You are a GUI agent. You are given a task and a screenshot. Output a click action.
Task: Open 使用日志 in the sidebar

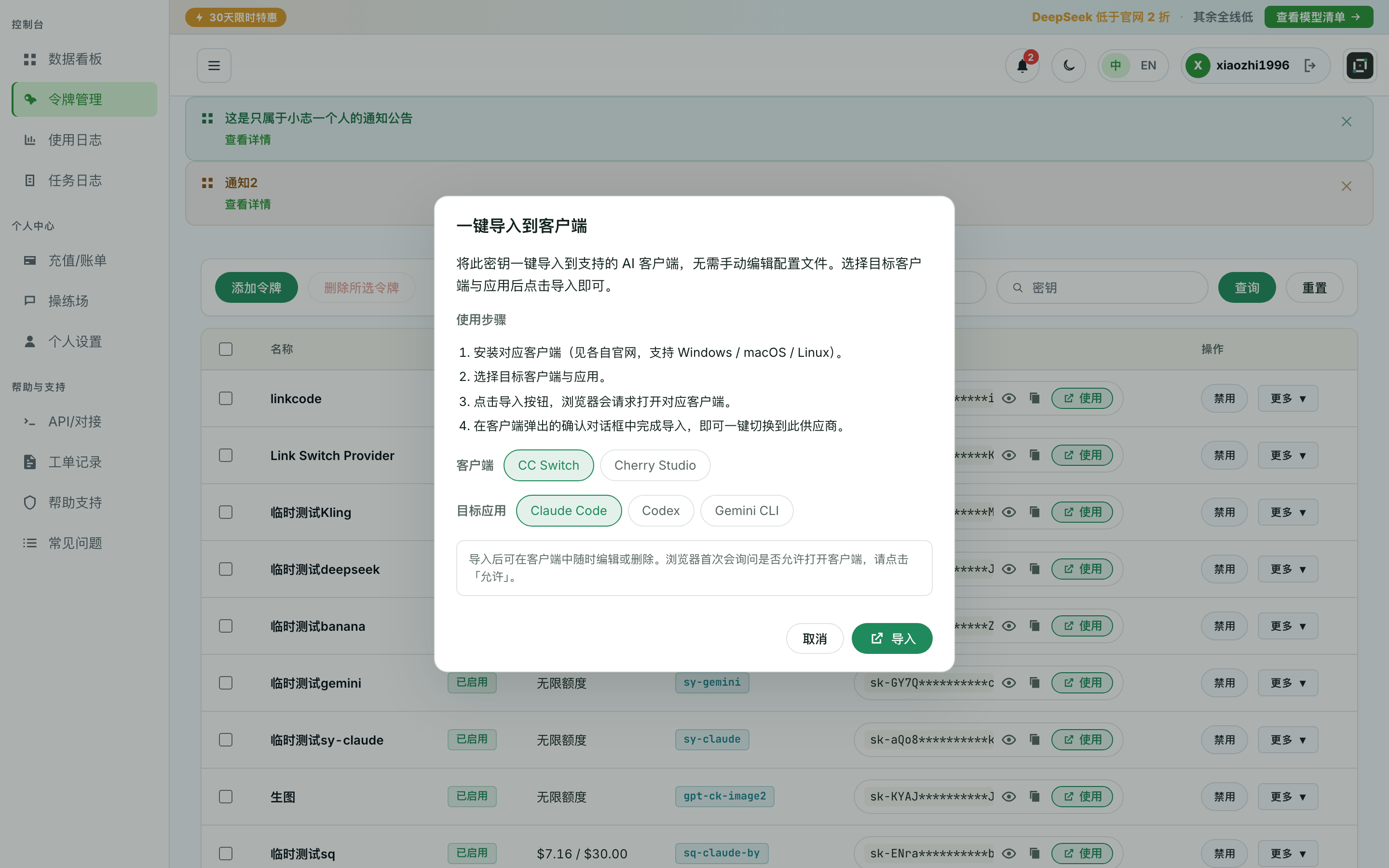84,139
